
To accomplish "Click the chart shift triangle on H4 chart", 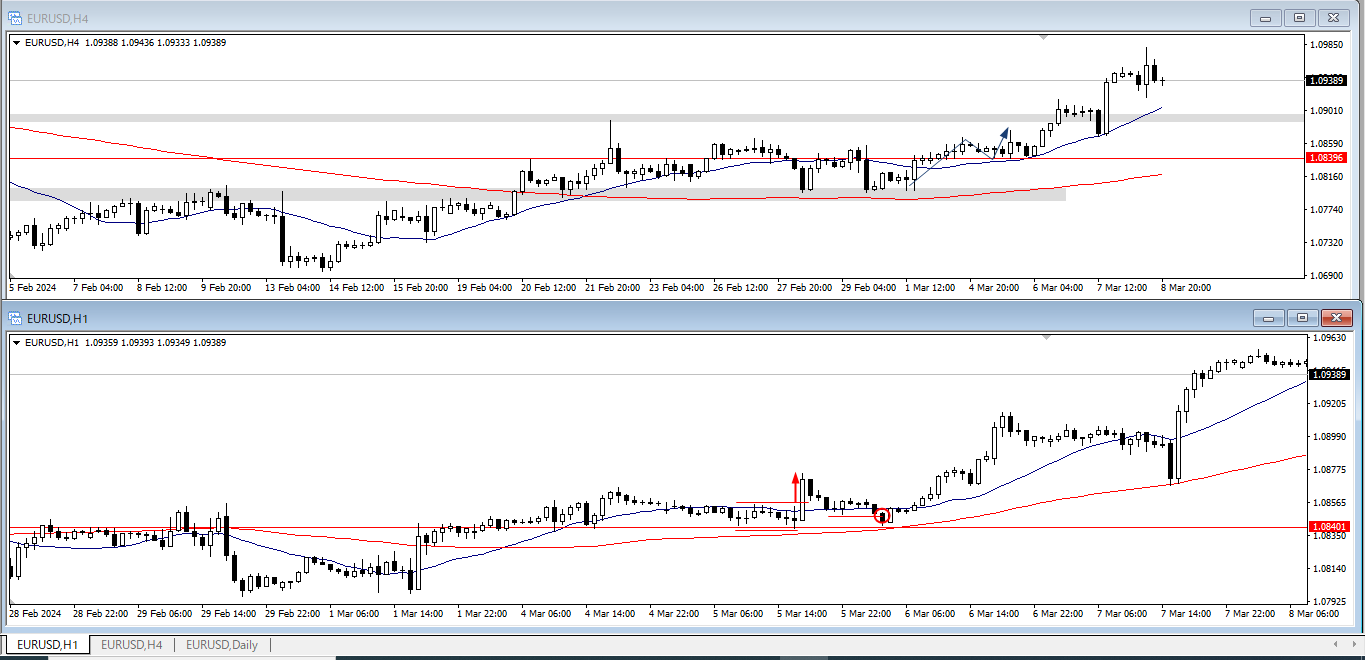I will point(1043,37).
